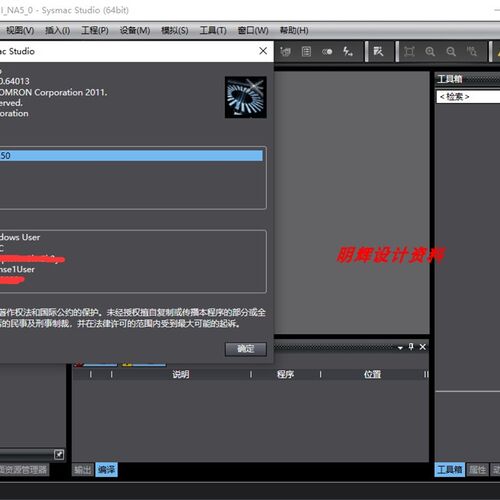
Task: Click the warnings filter with yellow icon
Action: (x=144, y=365)
